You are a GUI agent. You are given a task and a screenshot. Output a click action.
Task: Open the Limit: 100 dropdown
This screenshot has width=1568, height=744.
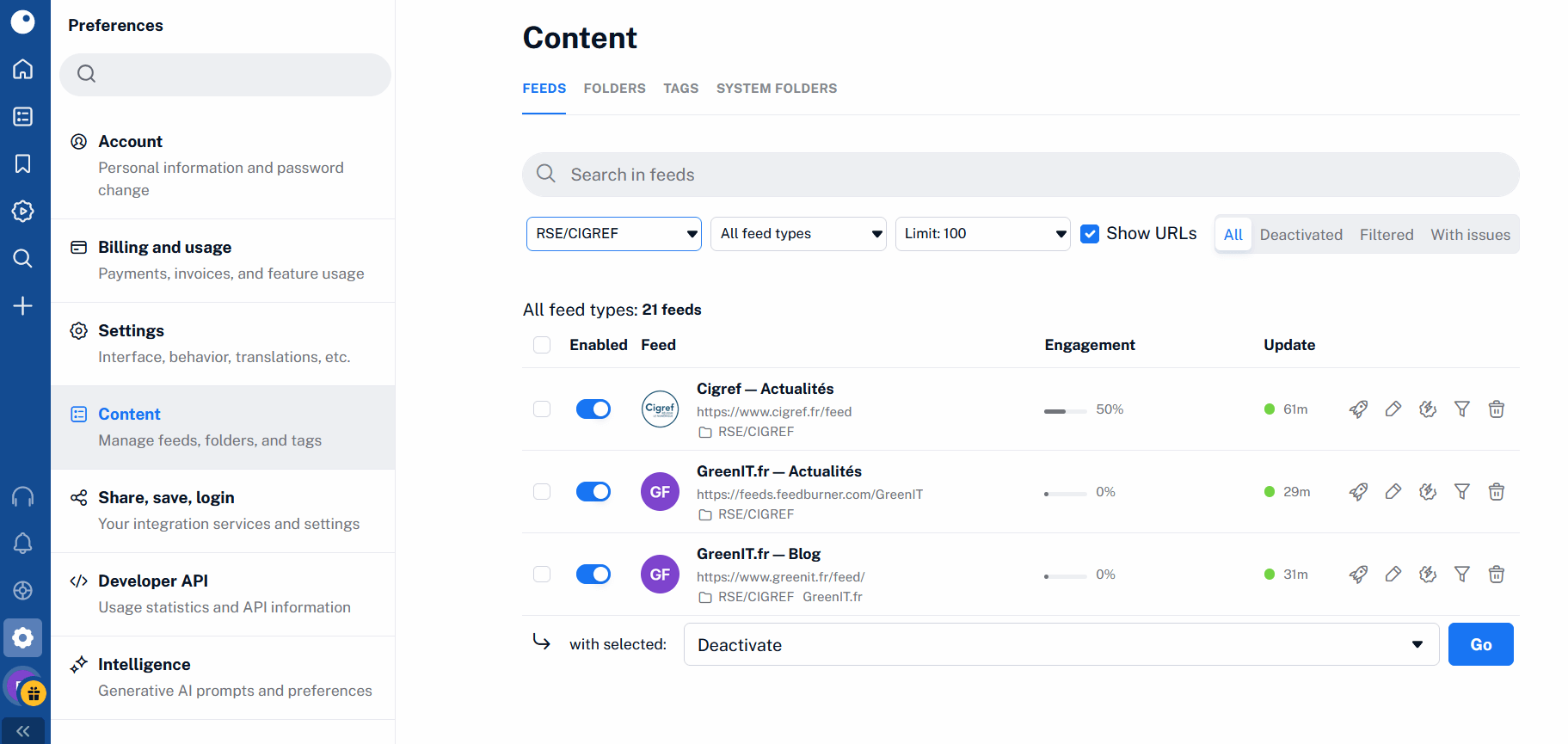pyautogui.click(x=982, y=234)
